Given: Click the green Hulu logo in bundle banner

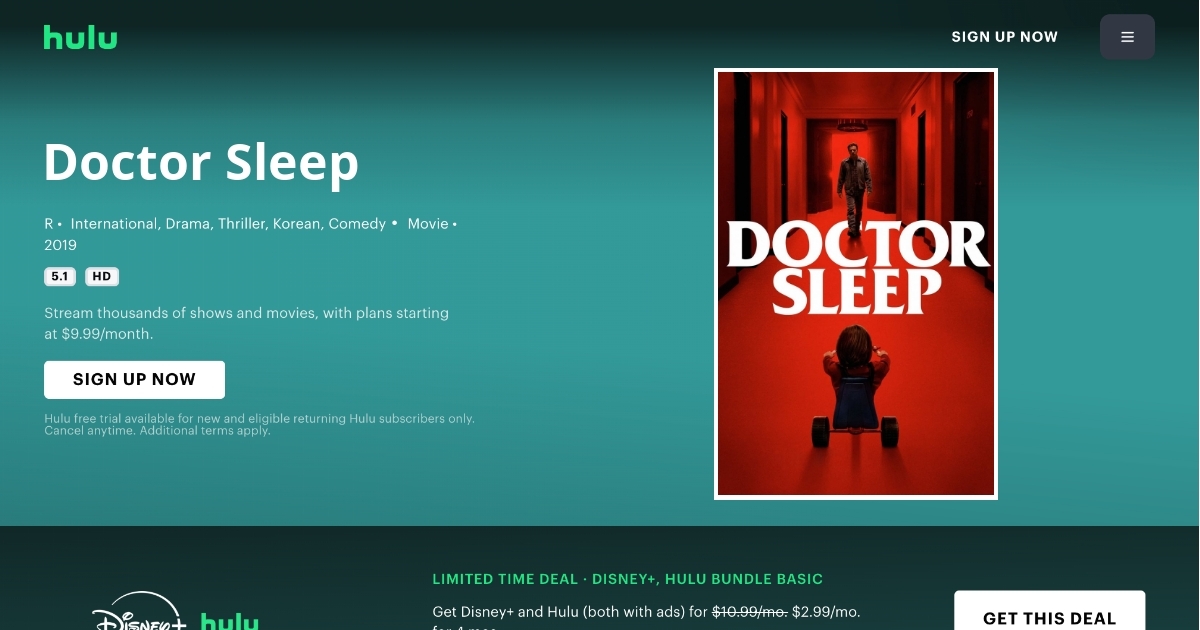Looking at the screenshot, I should 229,621.
